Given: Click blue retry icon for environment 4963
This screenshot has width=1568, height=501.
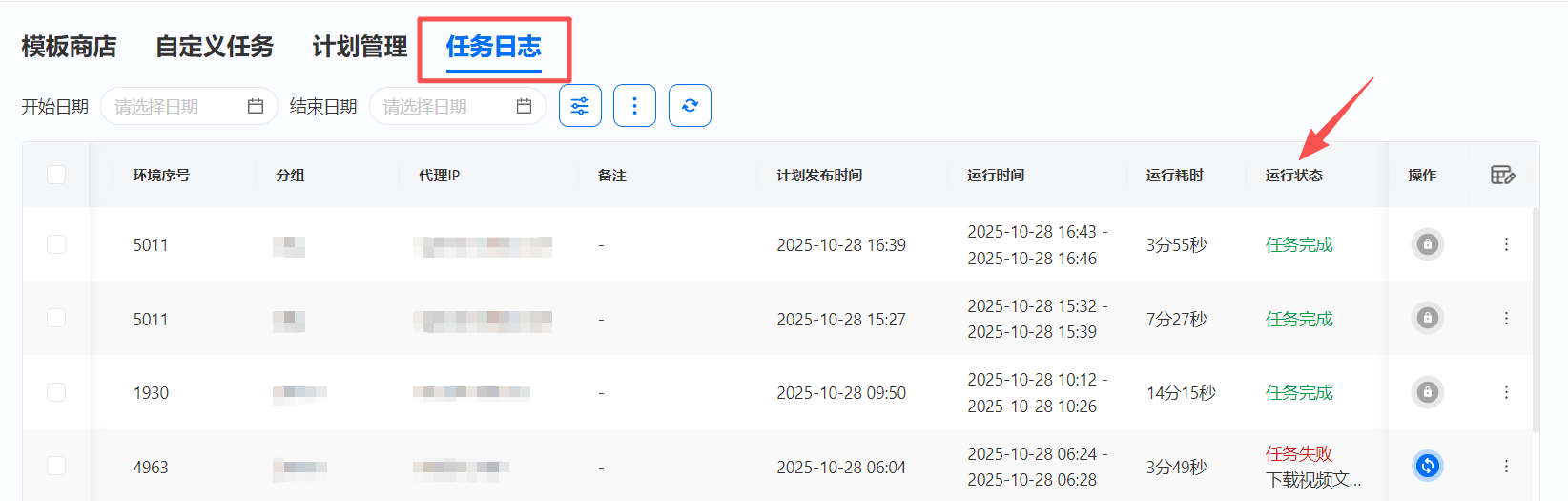Looking at the screenshot, I should point(1427,466).
